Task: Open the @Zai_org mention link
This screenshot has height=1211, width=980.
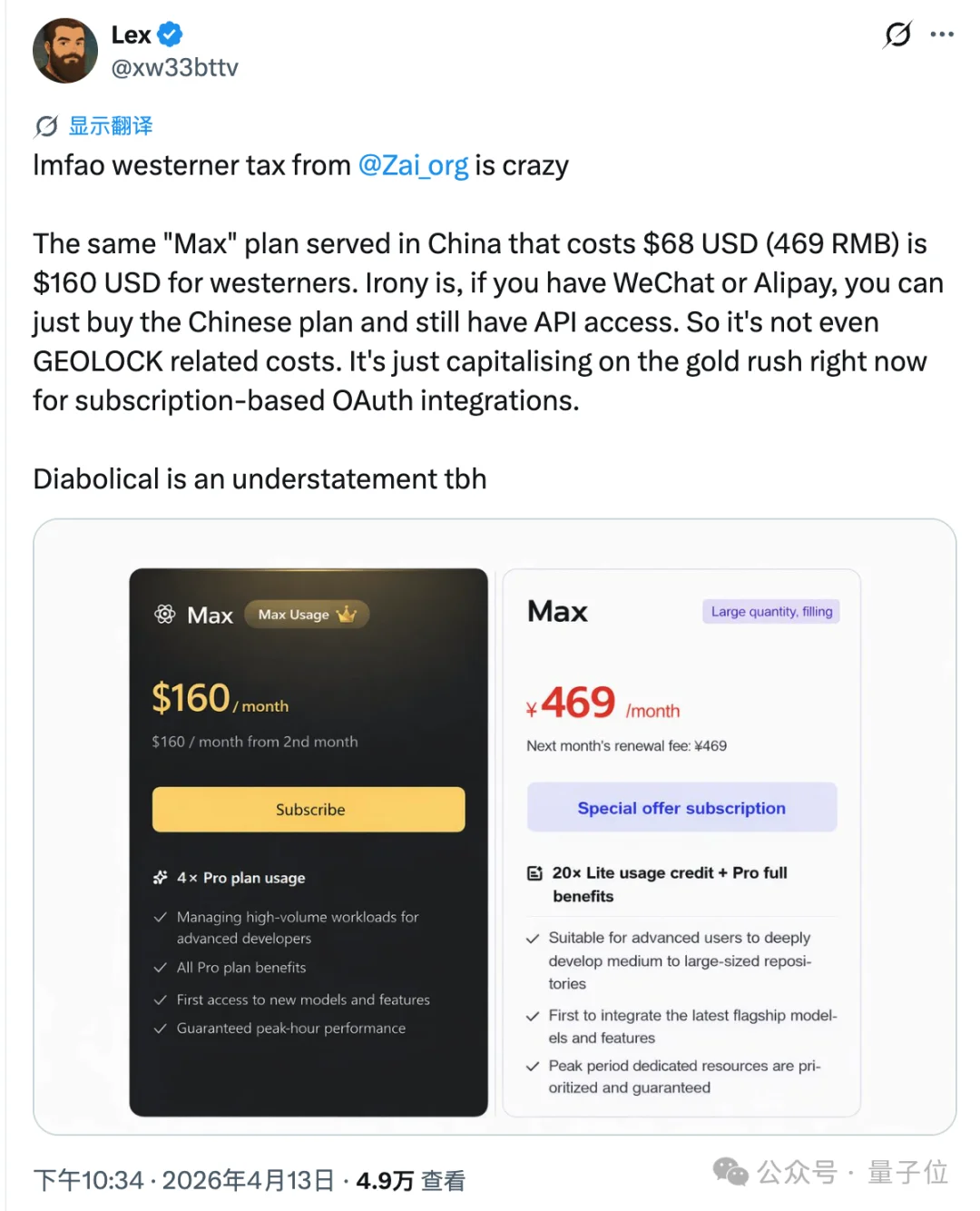Action: (413, 165)
